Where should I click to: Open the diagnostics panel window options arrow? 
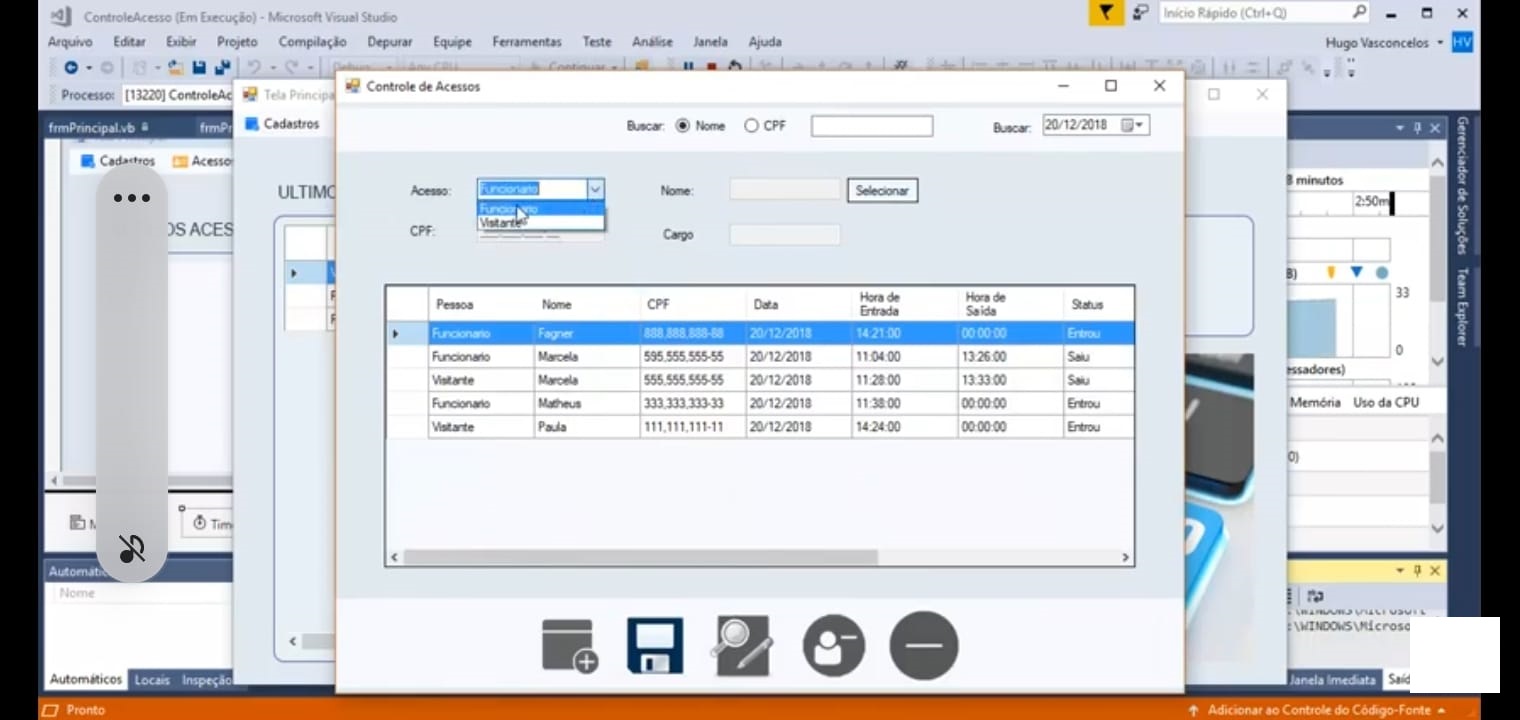coord(1400,128)
